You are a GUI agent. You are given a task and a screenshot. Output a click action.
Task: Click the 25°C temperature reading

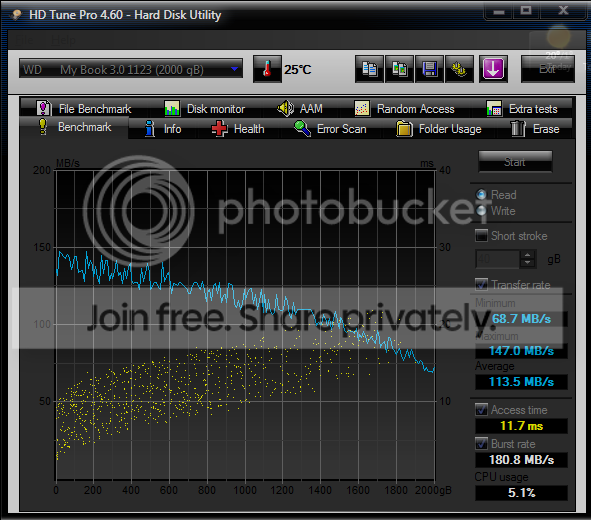click(298, 70)
